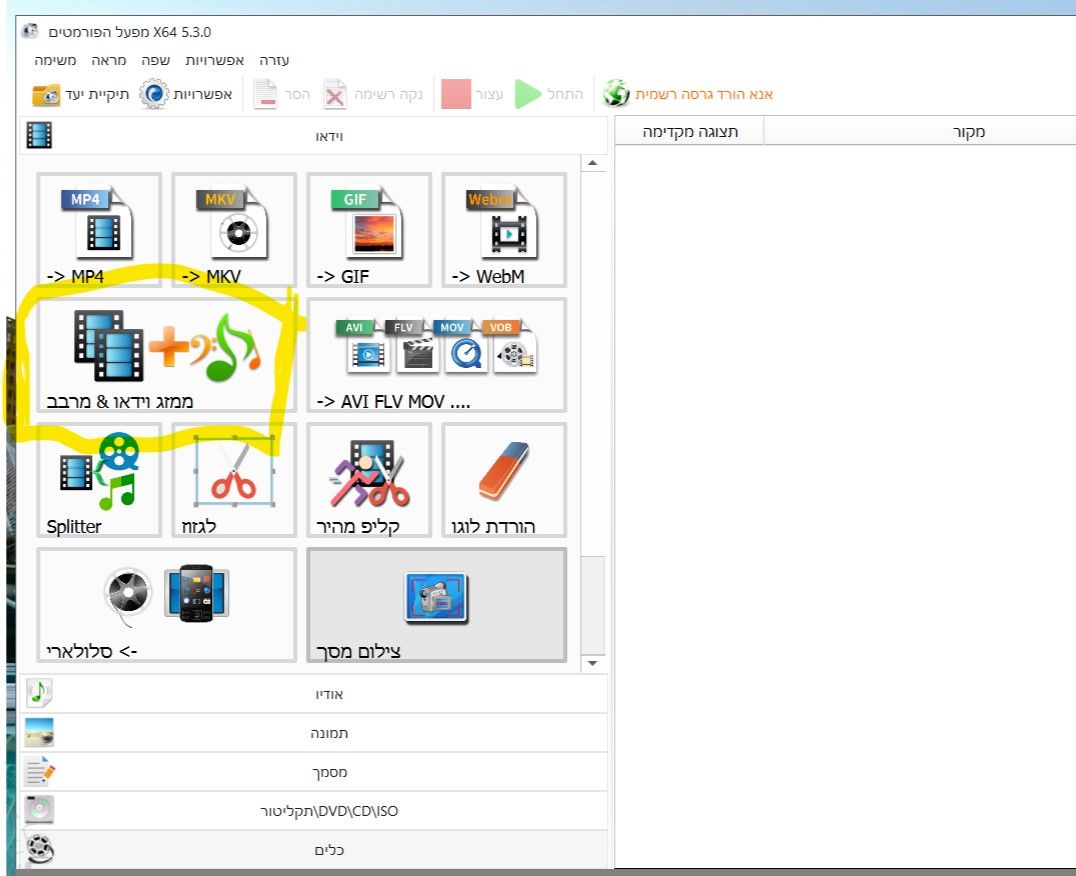The image size is (1076, 876).
Task: Click the application icon in the title bar
Action: pos(30,31)
